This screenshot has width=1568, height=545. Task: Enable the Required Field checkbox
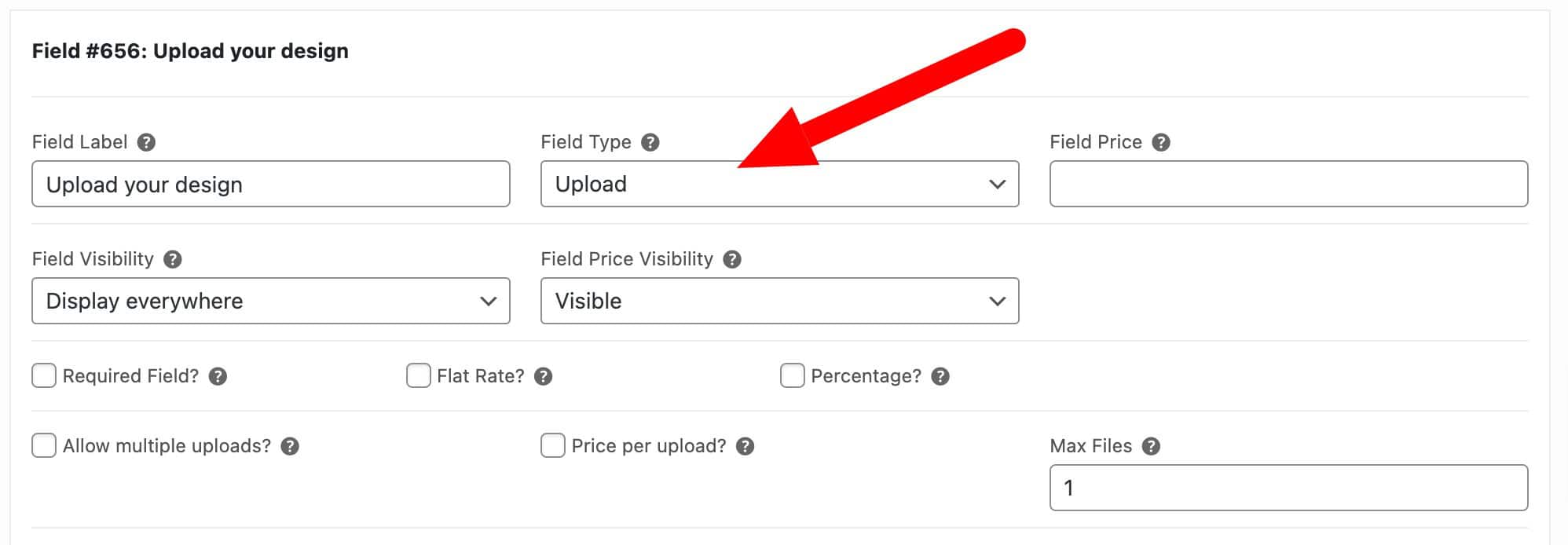(x=43, y=376)
